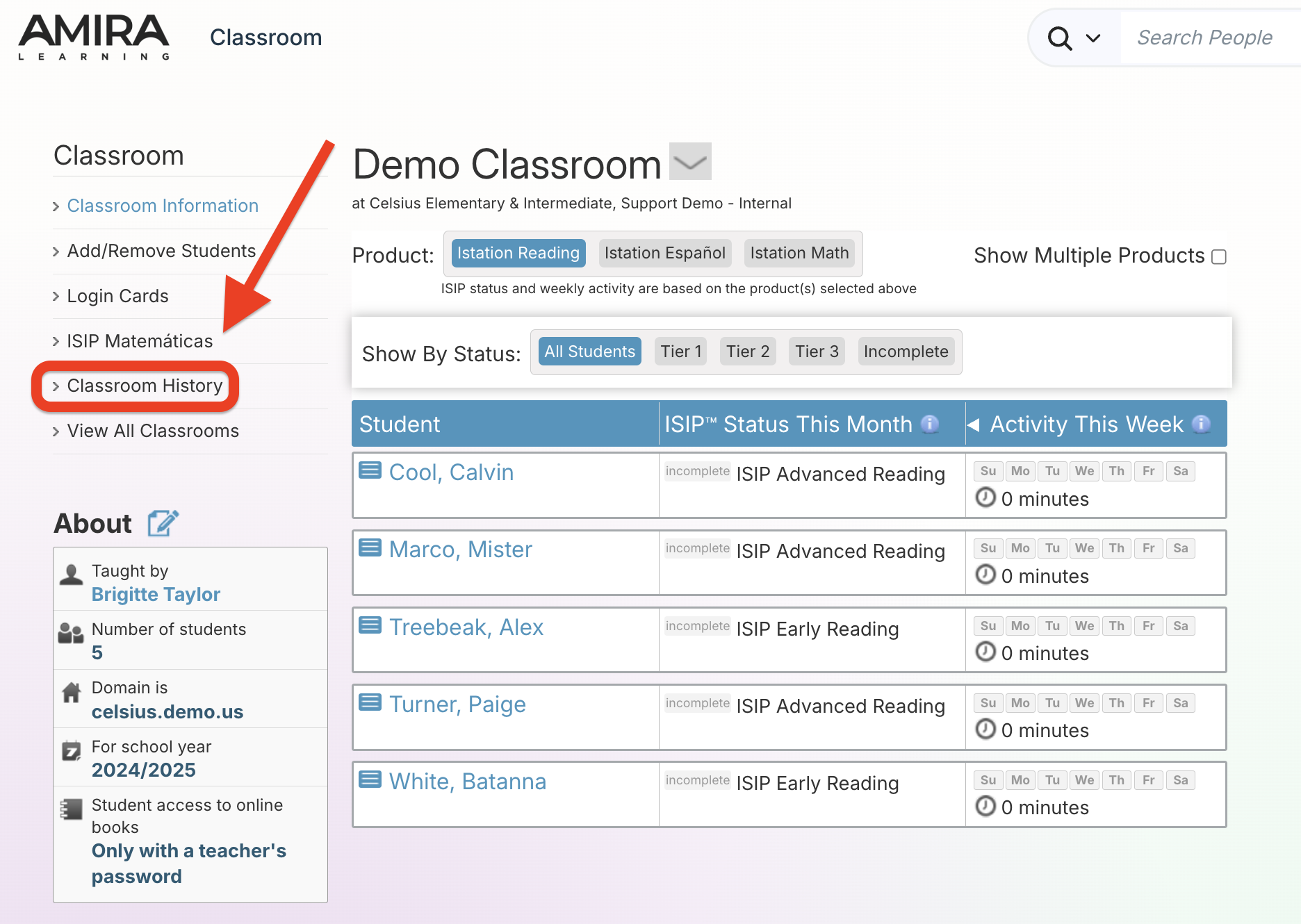Enable Show Multiple Products checkbox
This screenshot has width=1301, height=924.
point(1219,257)
